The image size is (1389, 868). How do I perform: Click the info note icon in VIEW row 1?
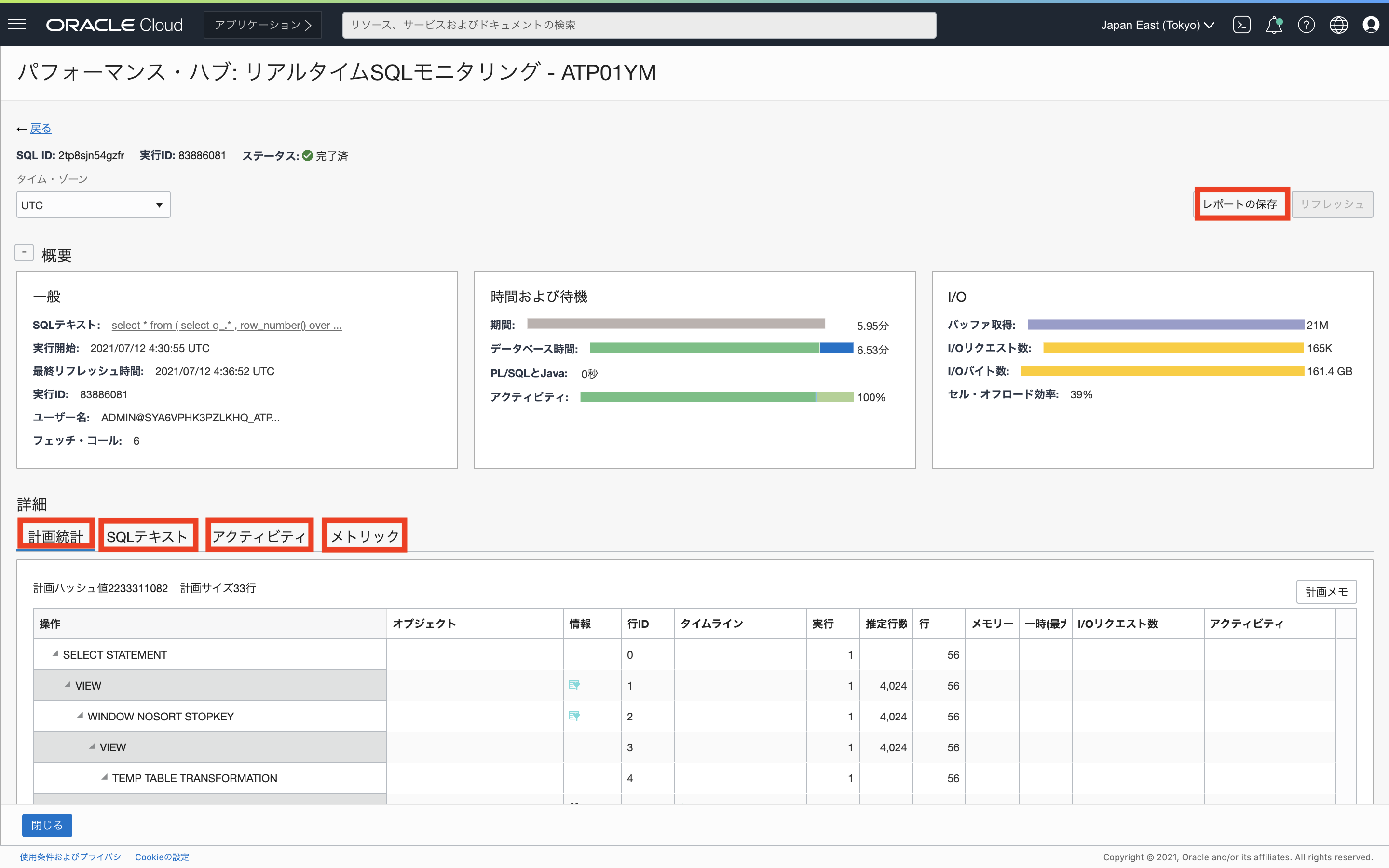574,685
